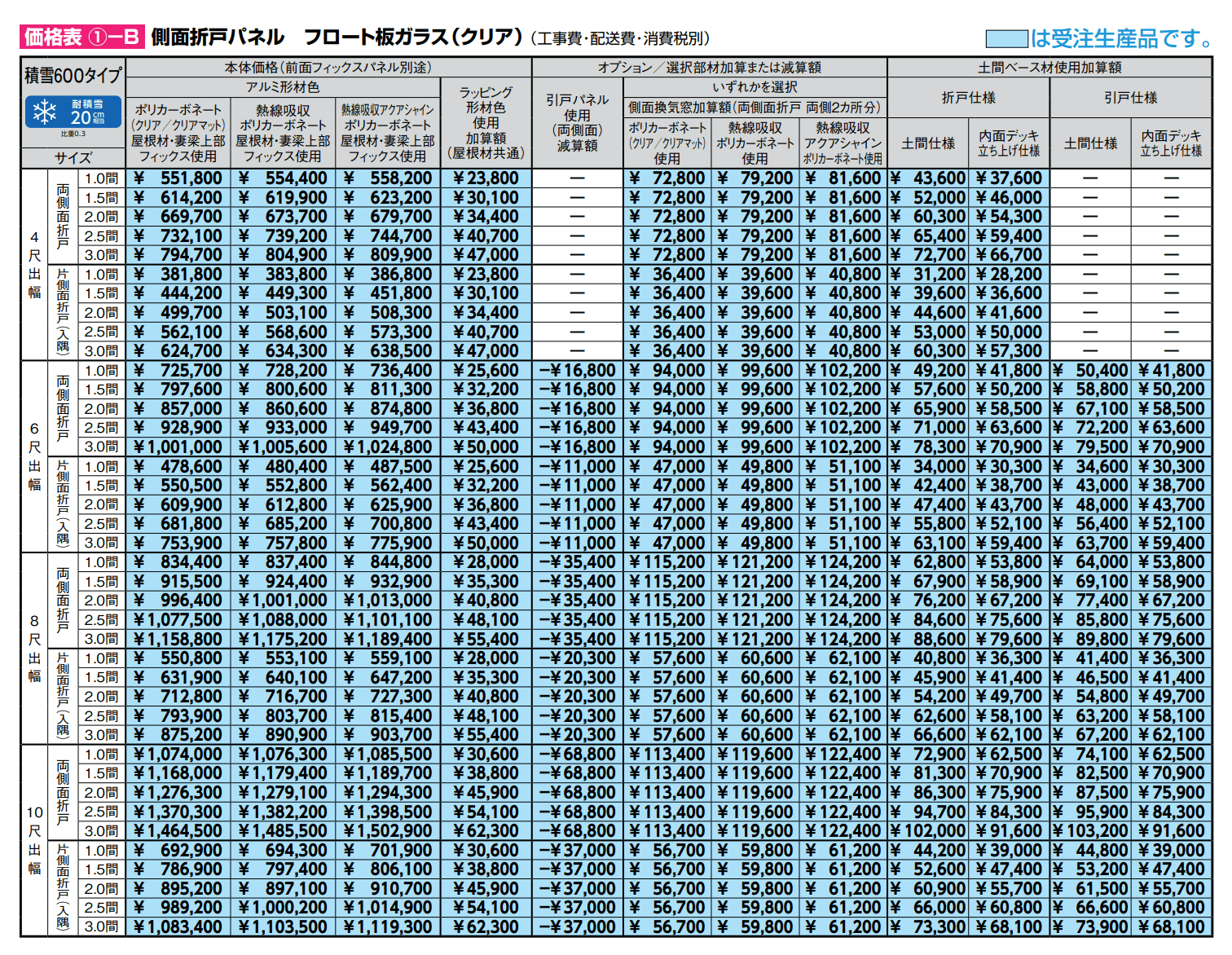This screenshot has width=1232, height=955.
Task: Click the snowflake snow-load 20cm icon
Action: tap(73, 112)
